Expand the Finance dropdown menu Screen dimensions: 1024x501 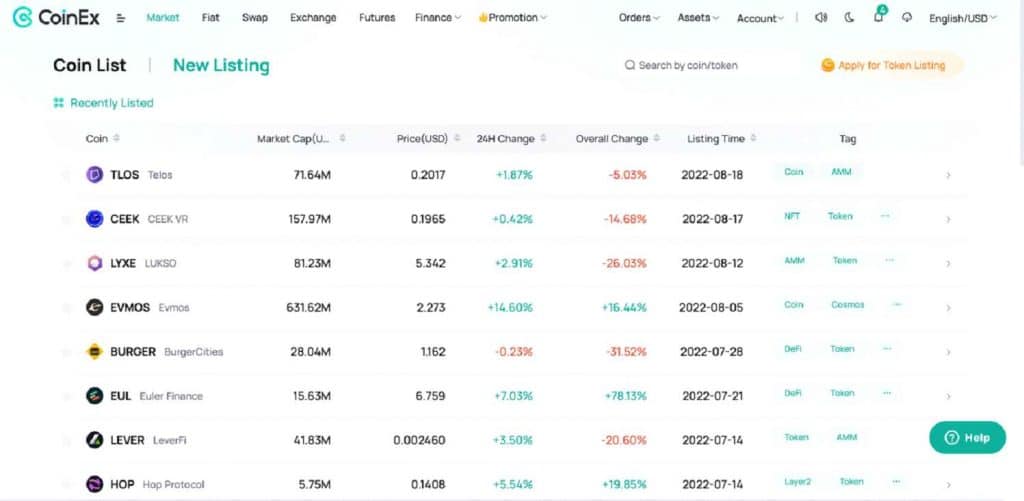click(x=438, y=18)
